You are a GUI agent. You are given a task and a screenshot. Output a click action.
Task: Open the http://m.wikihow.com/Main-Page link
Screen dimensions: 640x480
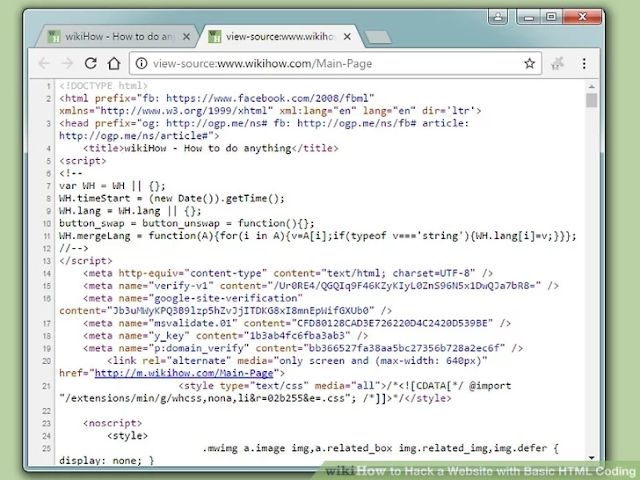pyautogui.click(x=184, y=373)
